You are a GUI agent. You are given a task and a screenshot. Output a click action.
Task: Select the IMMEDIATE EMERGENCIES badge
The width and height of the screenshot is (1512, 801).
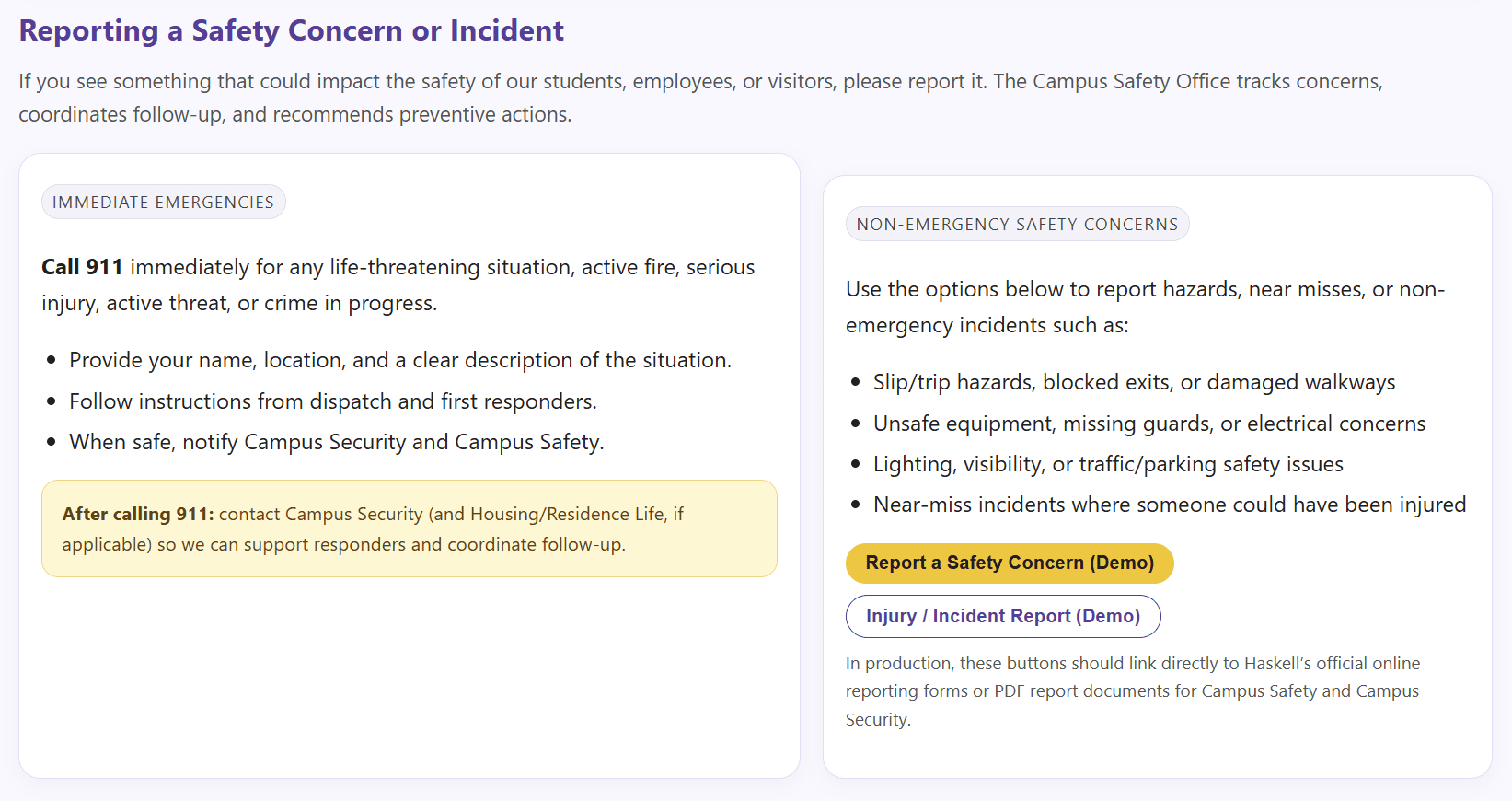click(x=163, y=203)
